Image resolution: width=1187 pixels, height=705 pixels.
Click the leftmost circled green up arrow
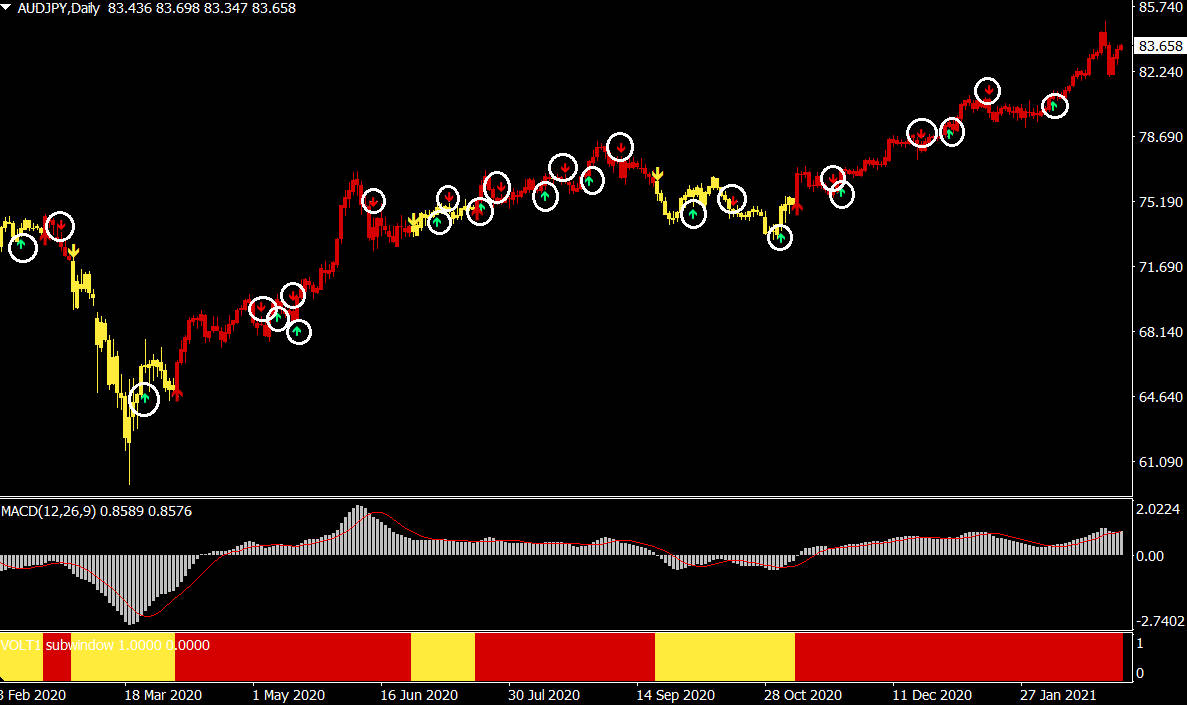click(x=22, y=247)
